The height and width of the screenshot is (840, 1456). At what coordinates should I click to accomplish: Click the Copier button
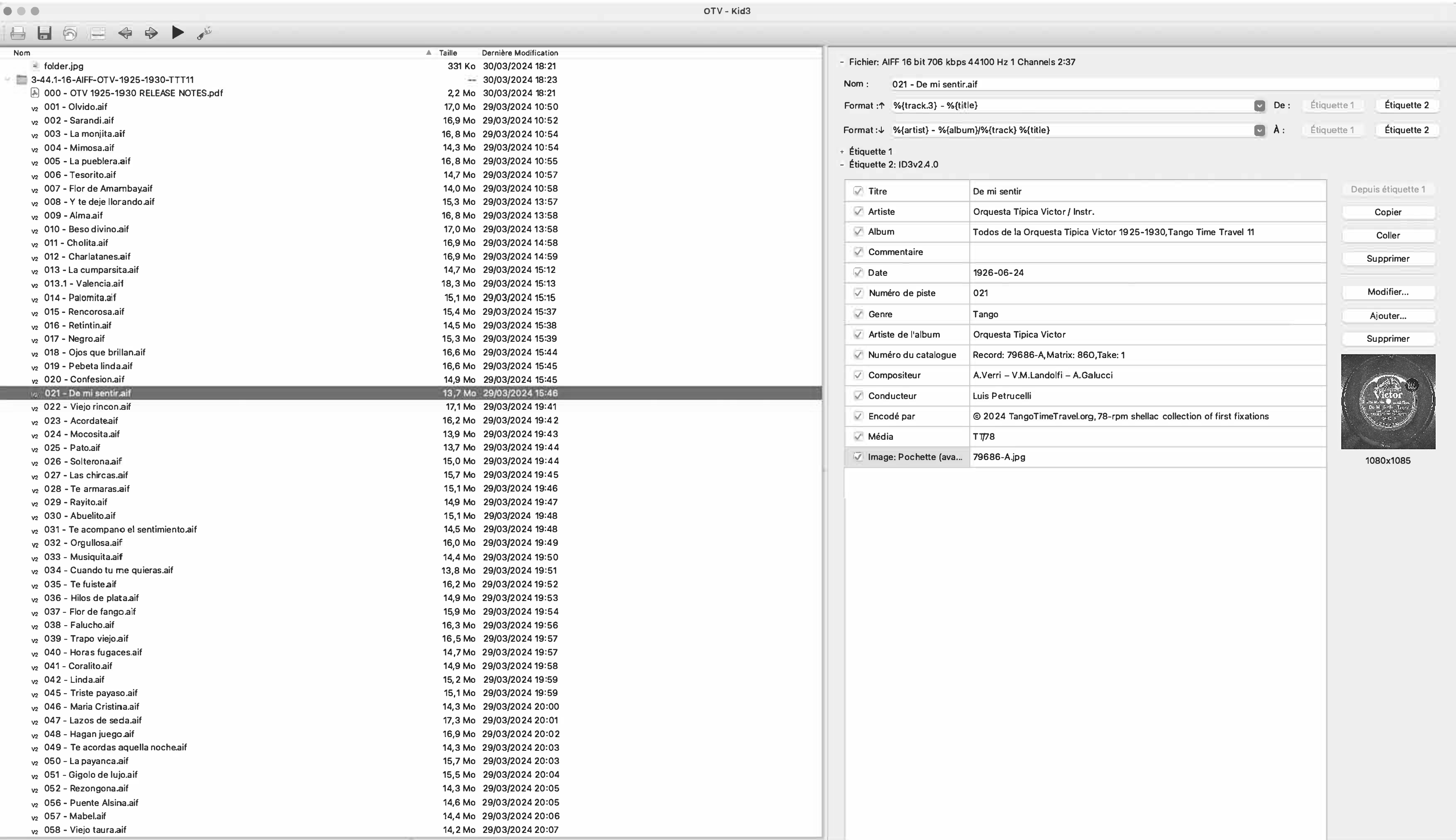point(1388,212)
